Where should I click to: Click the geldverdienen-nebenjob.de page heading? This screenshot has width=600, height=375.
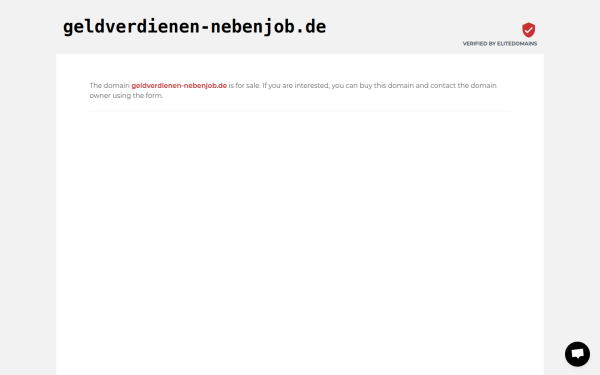pos(194,27)
